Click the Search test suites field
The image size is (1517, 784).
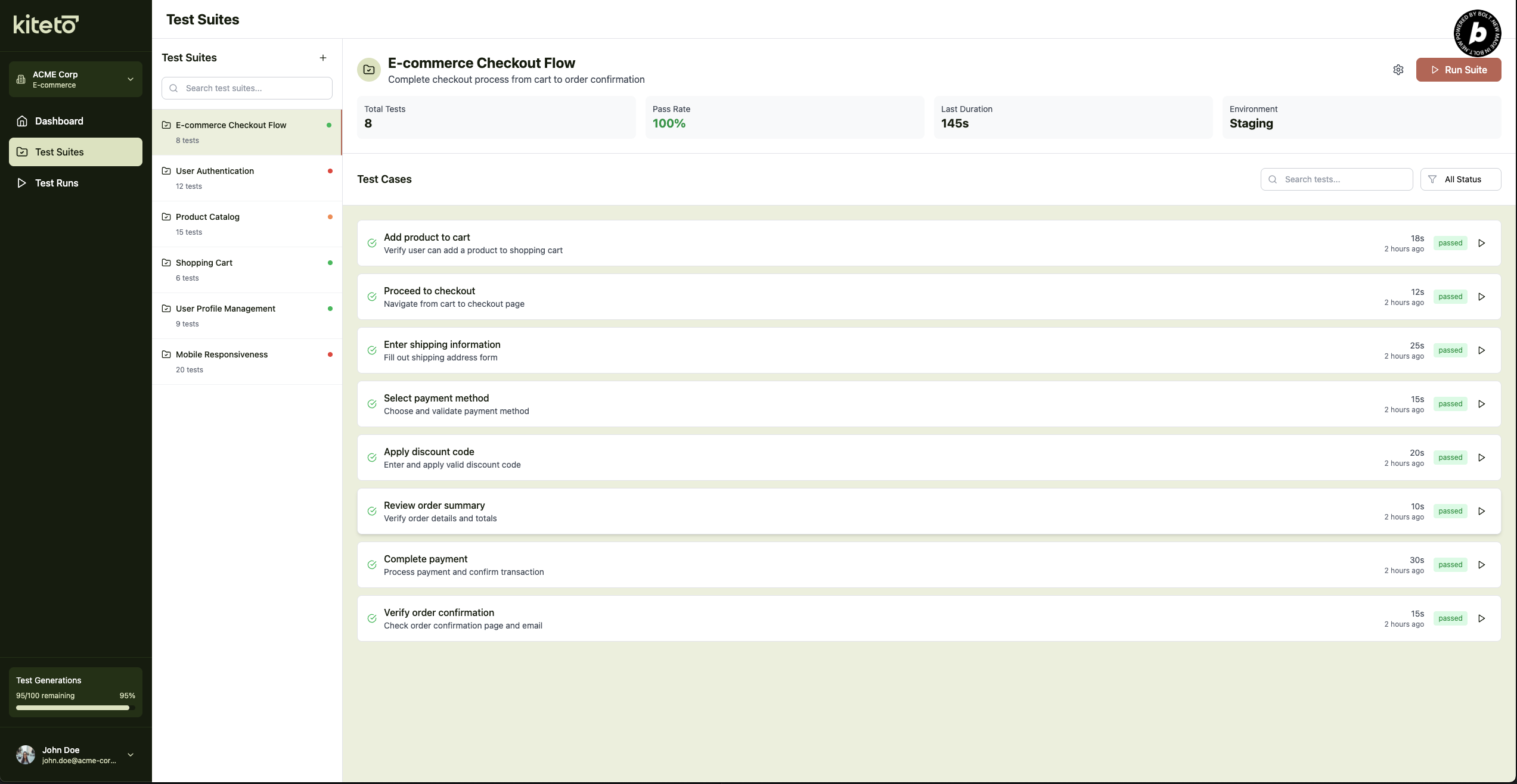click(x=247, y=88)
